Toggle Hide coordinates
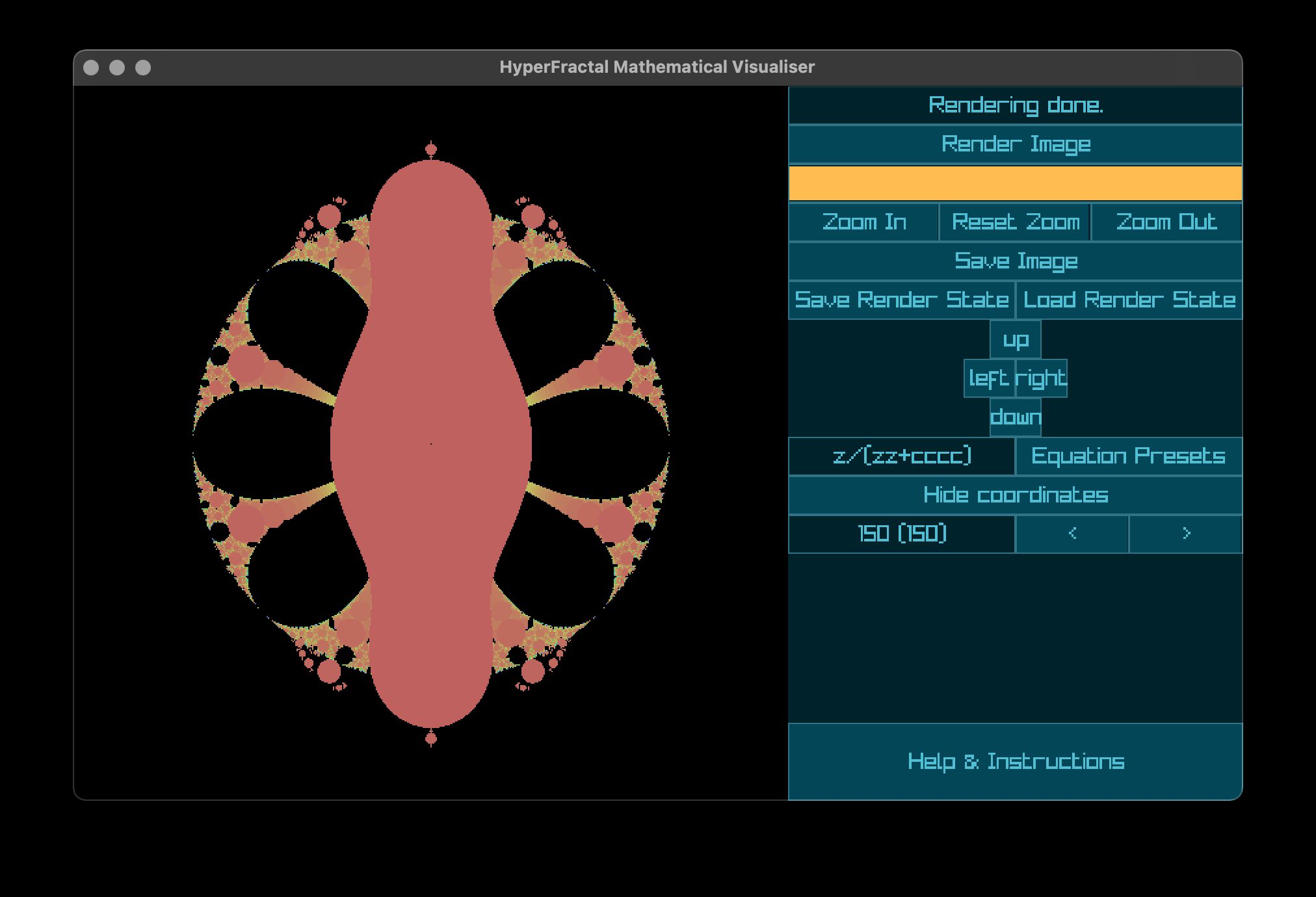 [1015, 495]
